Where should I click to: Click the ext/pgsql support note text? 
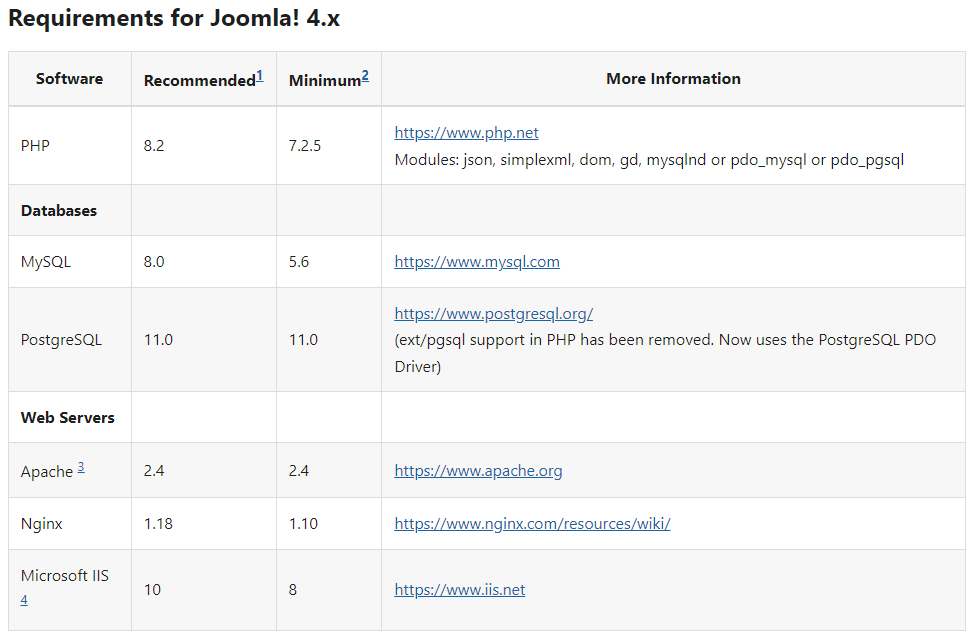click(x=665, y=353)
